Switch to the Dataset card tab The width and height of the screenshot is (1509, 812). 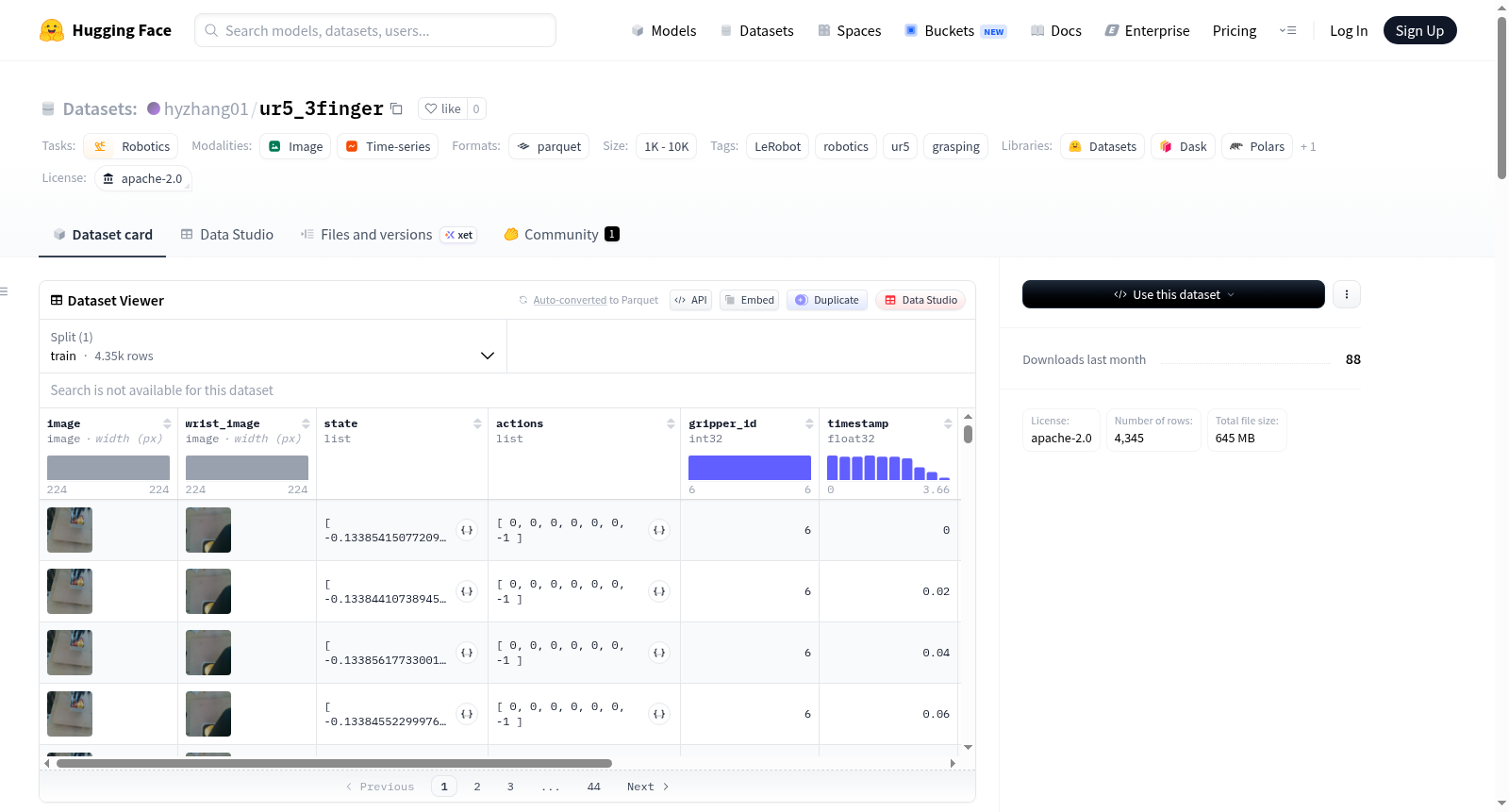(102, 235)
